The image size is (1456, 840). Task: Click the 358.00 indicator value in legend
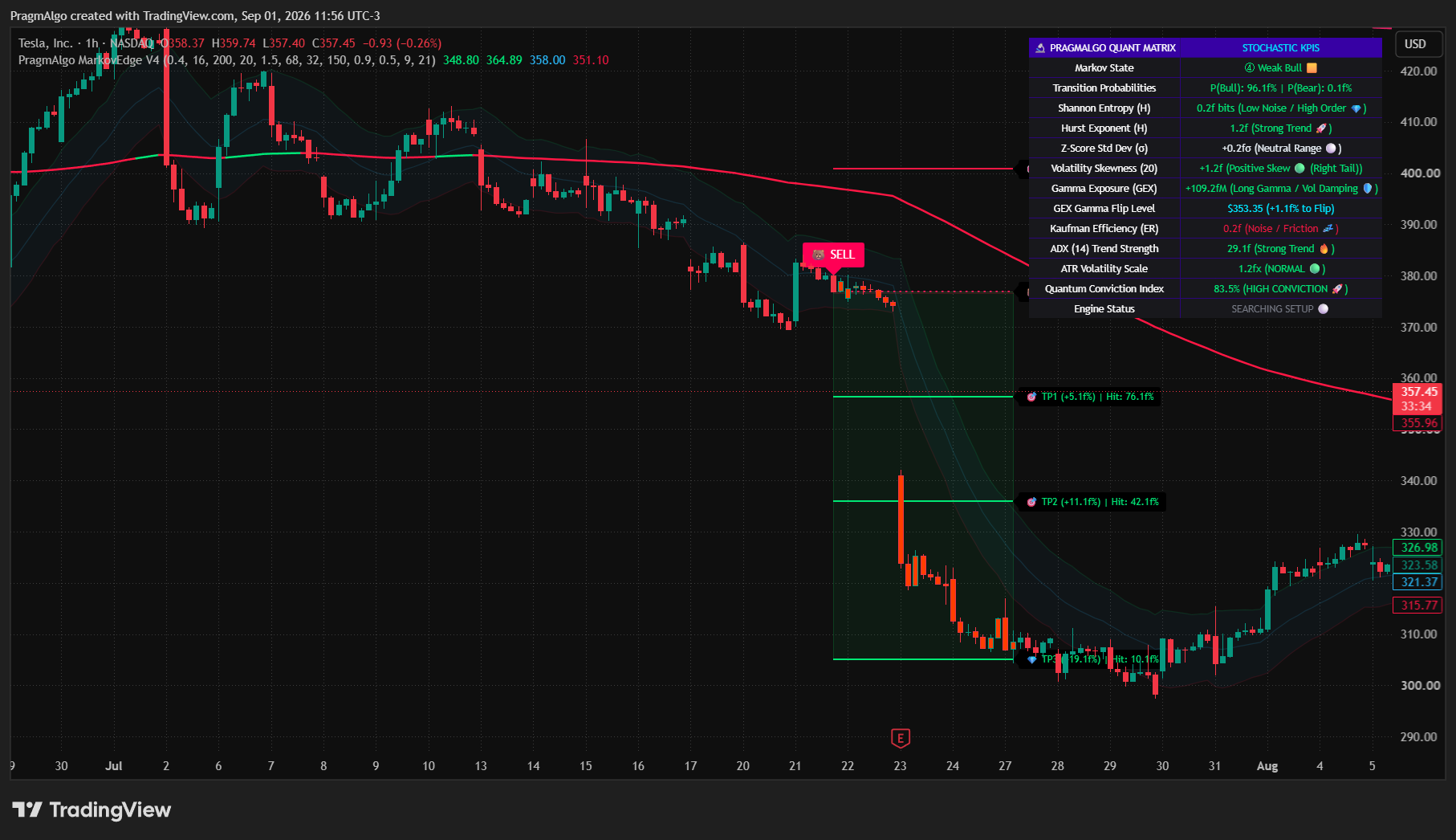[547, 60]
